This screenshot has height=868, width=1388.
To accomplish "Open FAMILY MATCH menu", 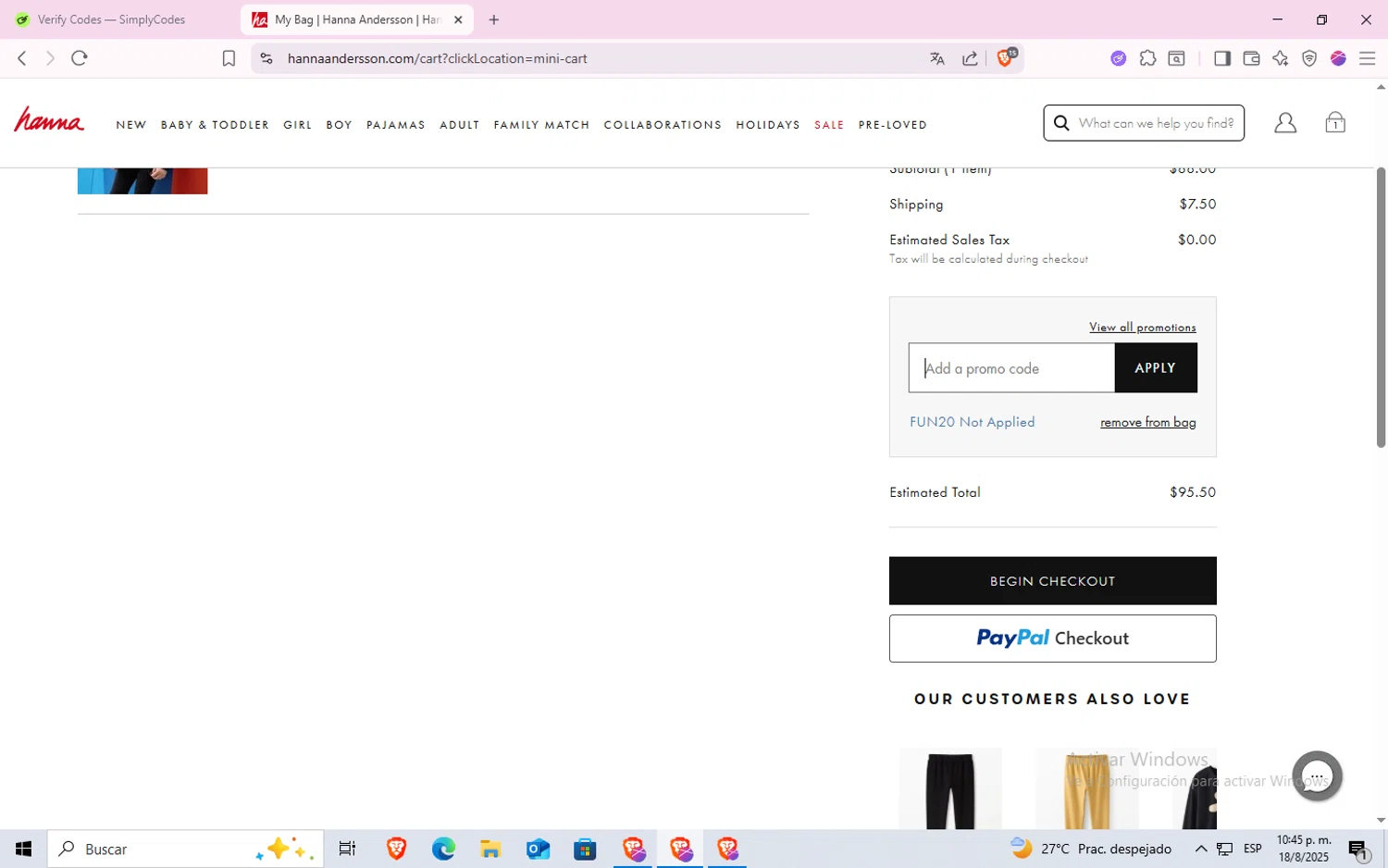I will [x=541, y=125].
